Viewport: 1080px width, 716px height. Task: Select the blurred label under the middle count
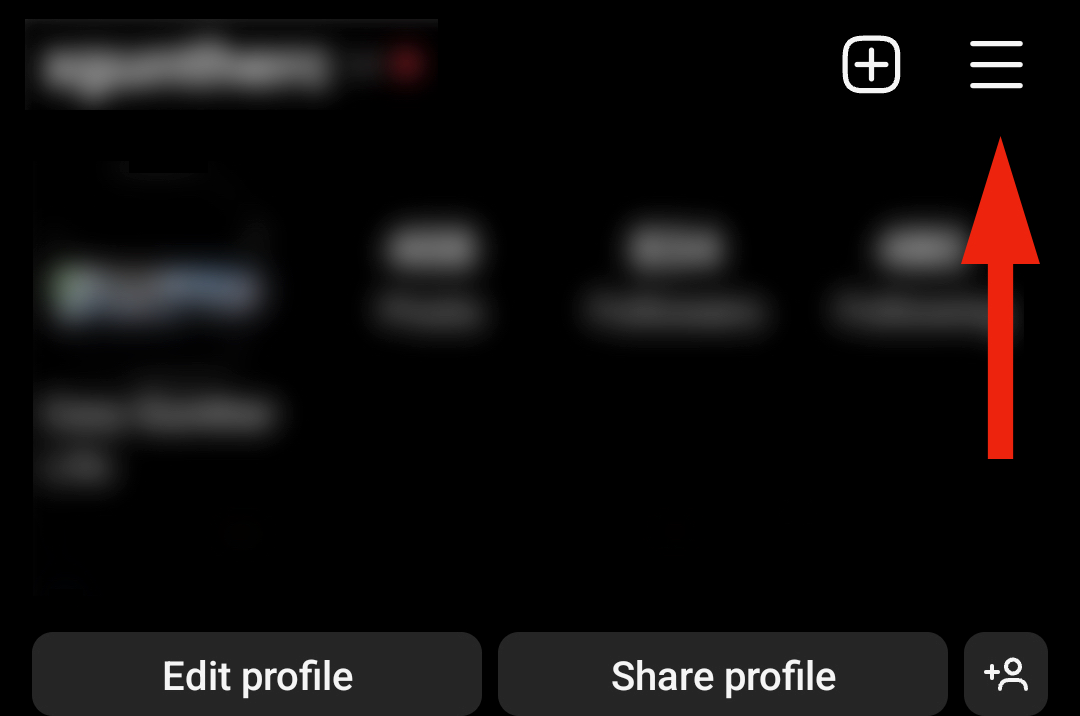[673, 310]
